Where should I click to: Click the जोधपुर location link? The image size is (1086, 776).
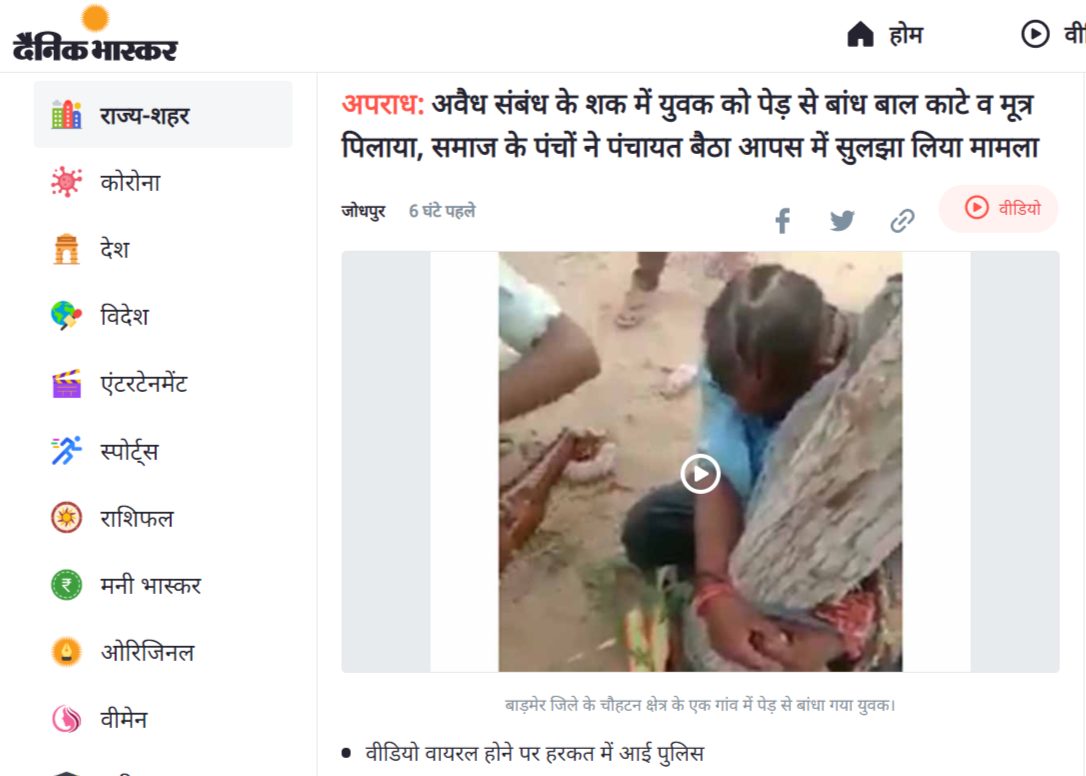coord(364,211)
